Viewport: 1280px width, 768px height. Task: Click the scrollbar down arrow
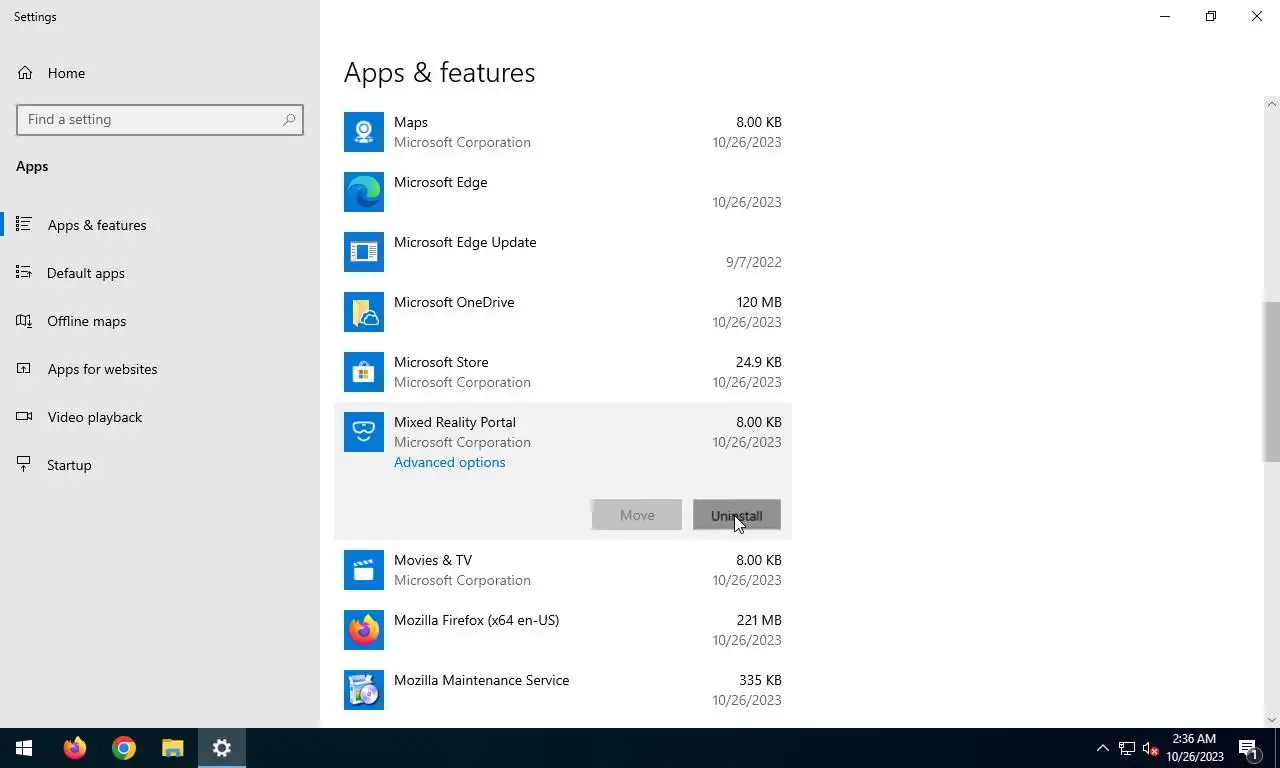[x=1272, y=719]
